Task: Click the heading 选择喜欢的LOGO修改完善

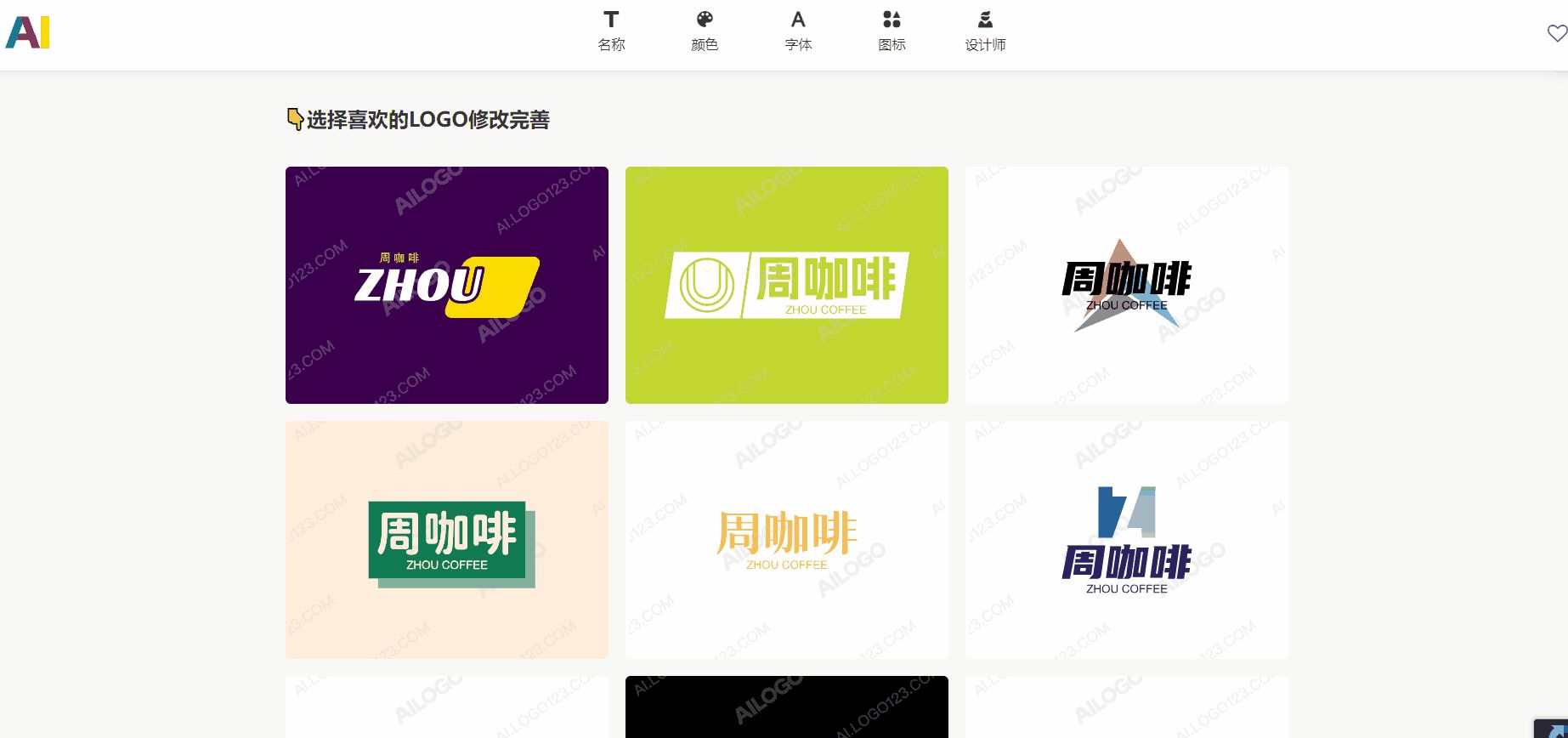Action: [x=427, y=120]
